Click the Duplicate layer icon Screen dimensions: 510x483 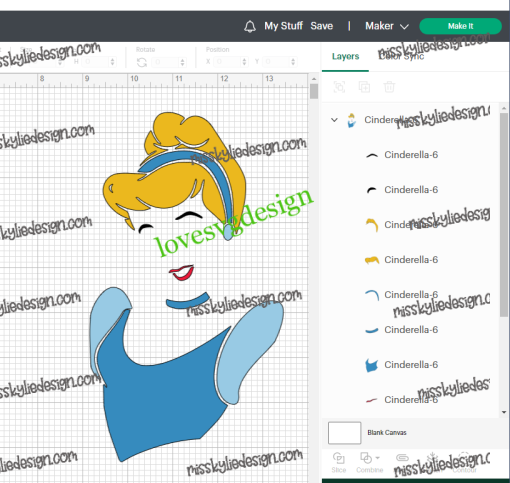(x=364, y=87)
